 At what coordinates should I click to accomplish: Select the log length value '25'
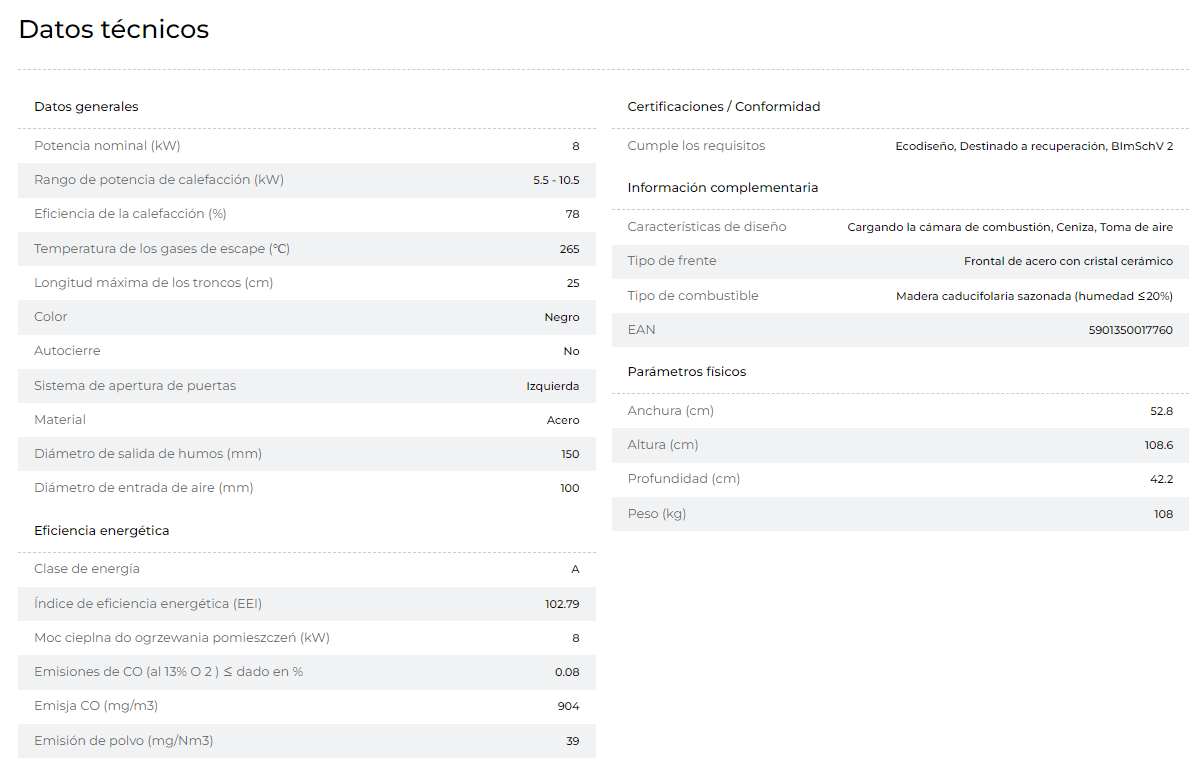coord(573,283)
